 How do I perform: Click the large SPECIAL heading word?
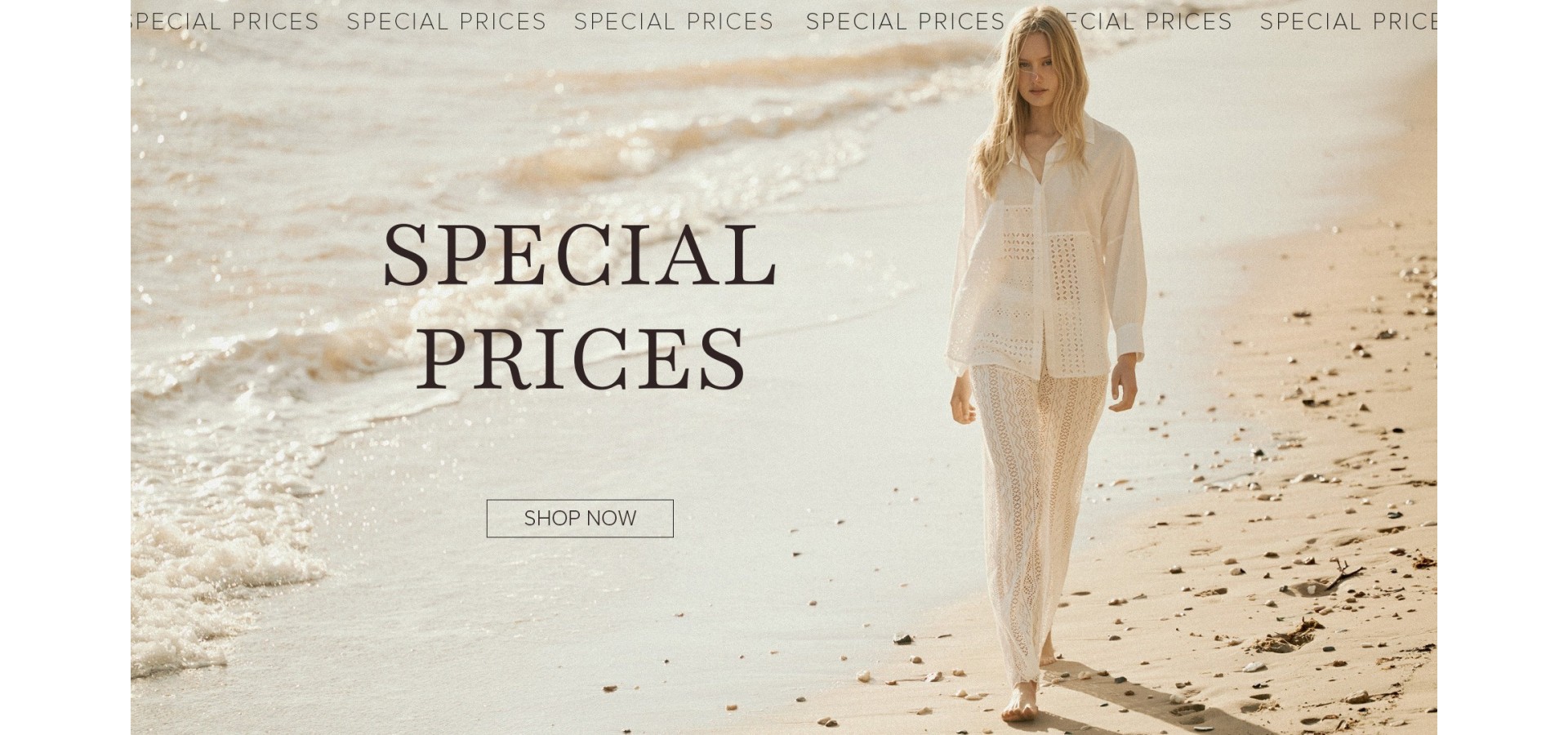[580, 256]
